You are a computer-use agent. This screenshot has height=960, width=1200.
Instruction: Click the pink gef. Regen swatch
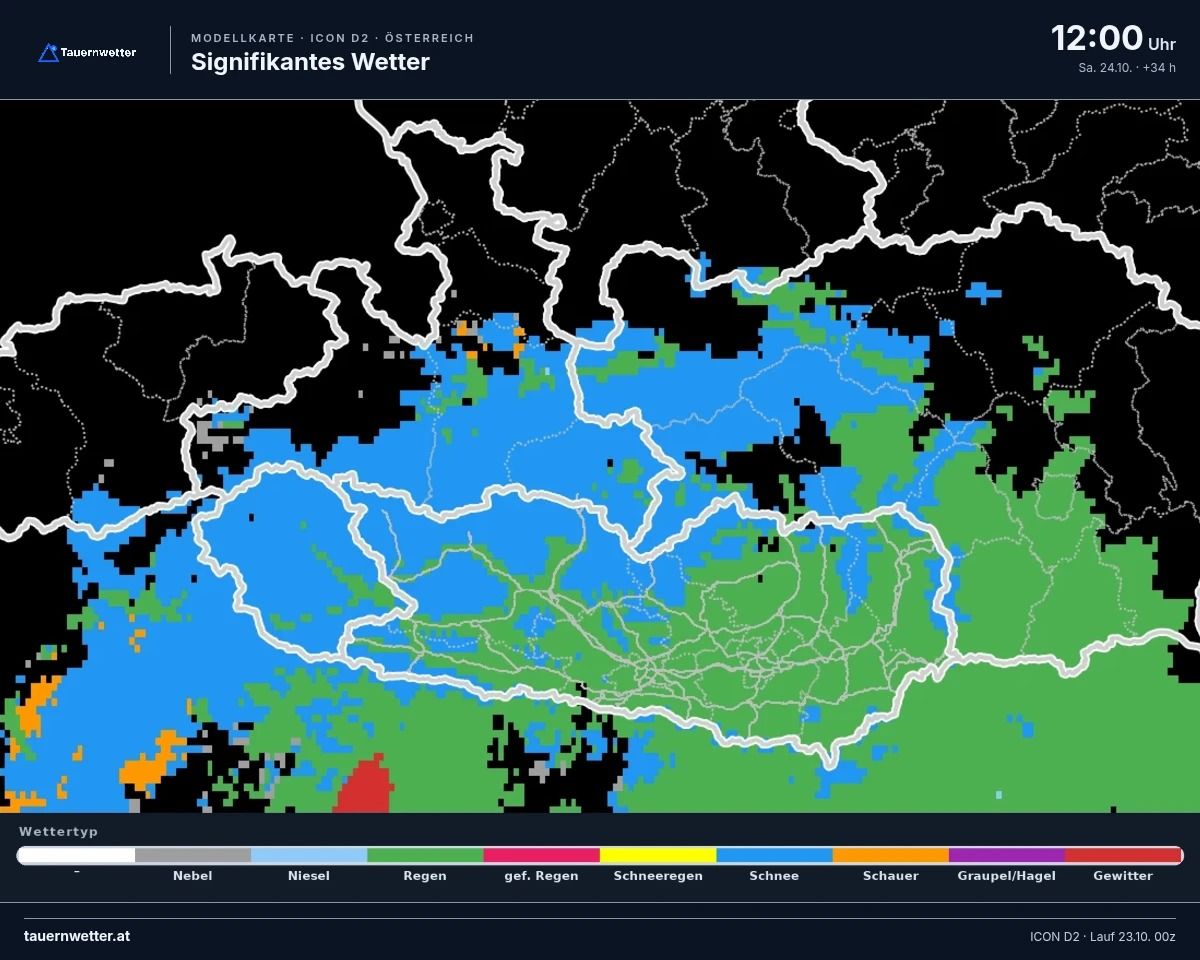(541, 855)
